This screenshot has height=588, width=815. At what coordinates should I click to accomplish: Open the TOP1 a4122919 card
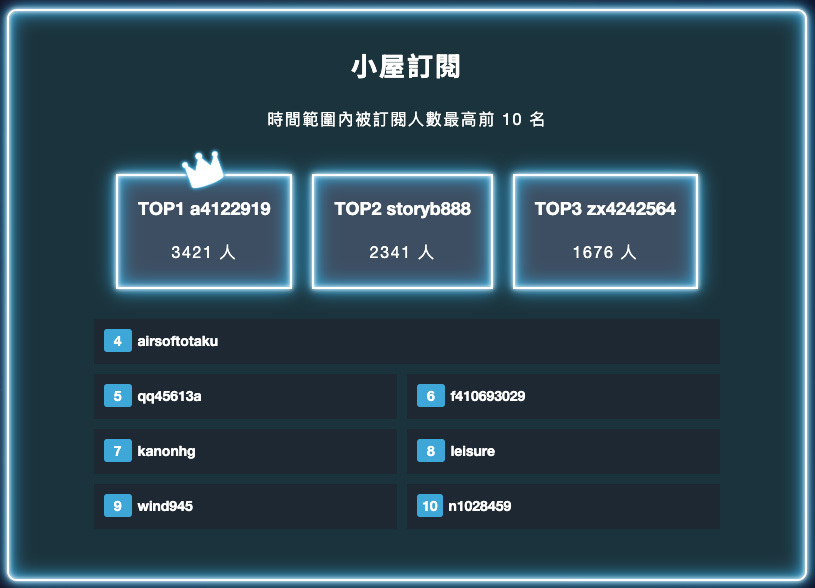point(204,231)
